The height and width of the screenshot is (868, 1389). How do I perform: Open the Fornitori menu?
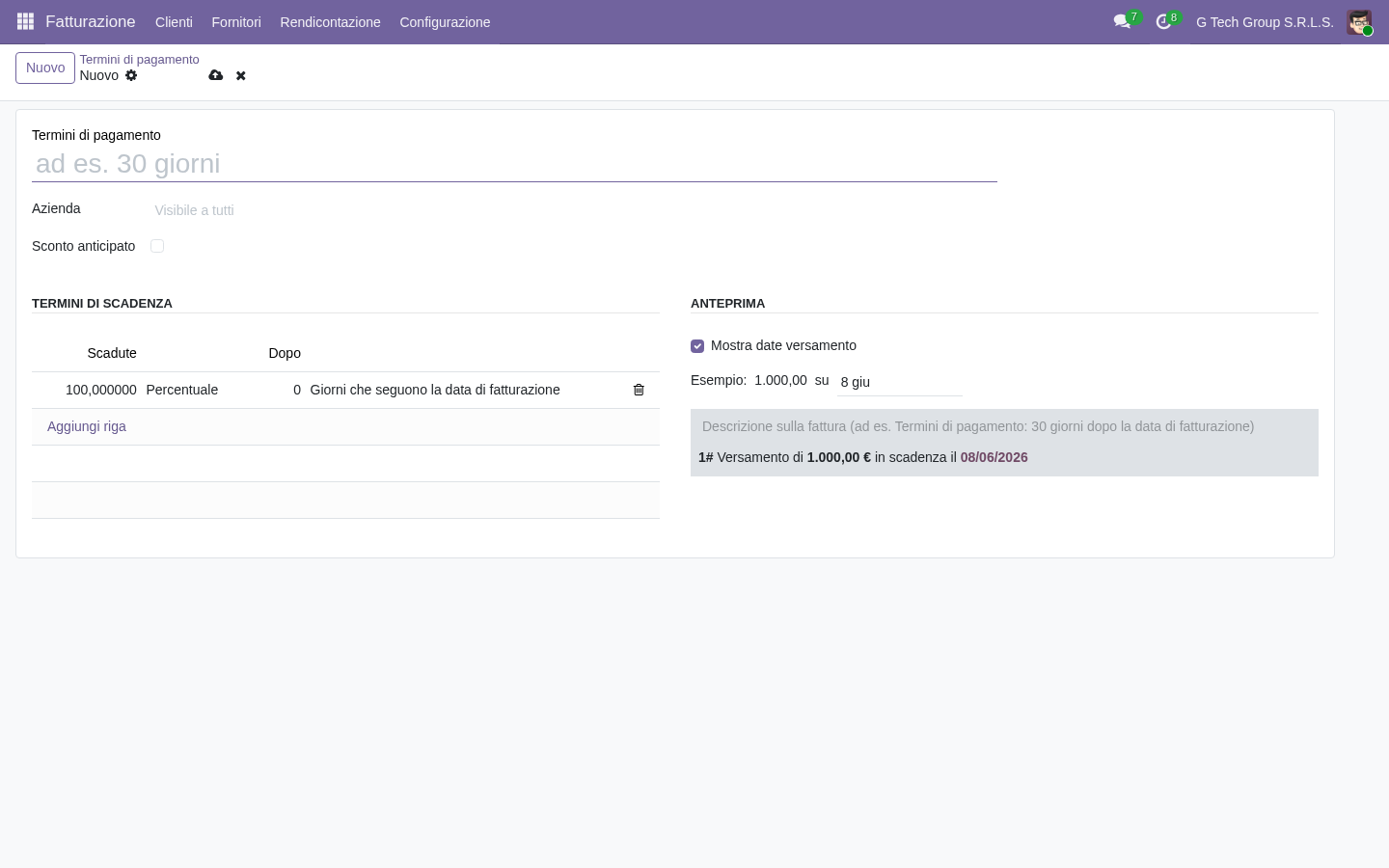pos(236,22)
